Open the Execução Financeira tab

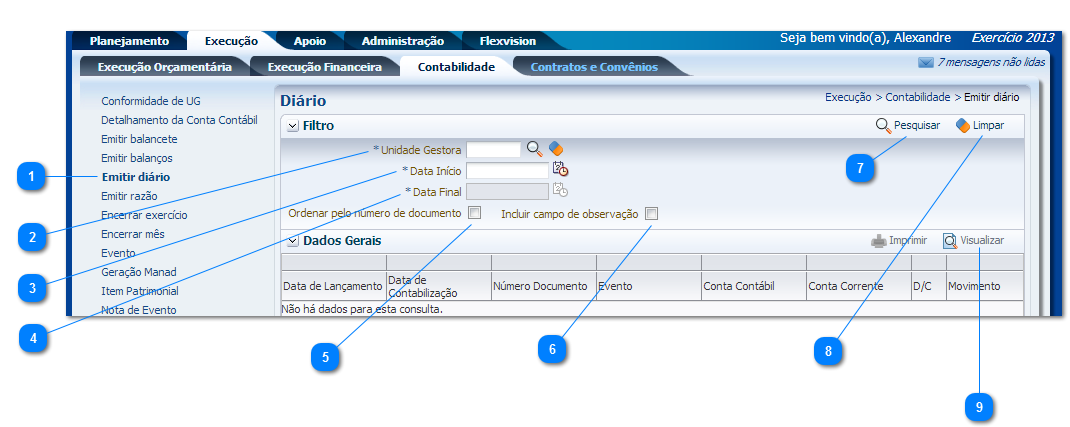[324, 67]
